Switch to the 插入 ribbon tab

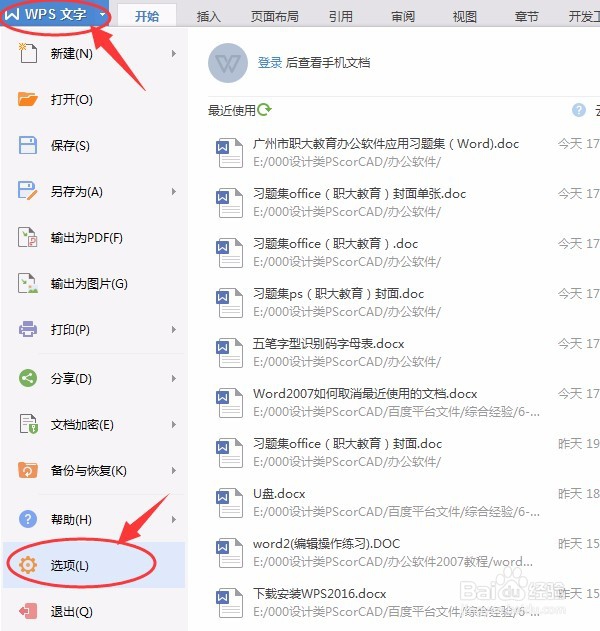pos(208,16)
